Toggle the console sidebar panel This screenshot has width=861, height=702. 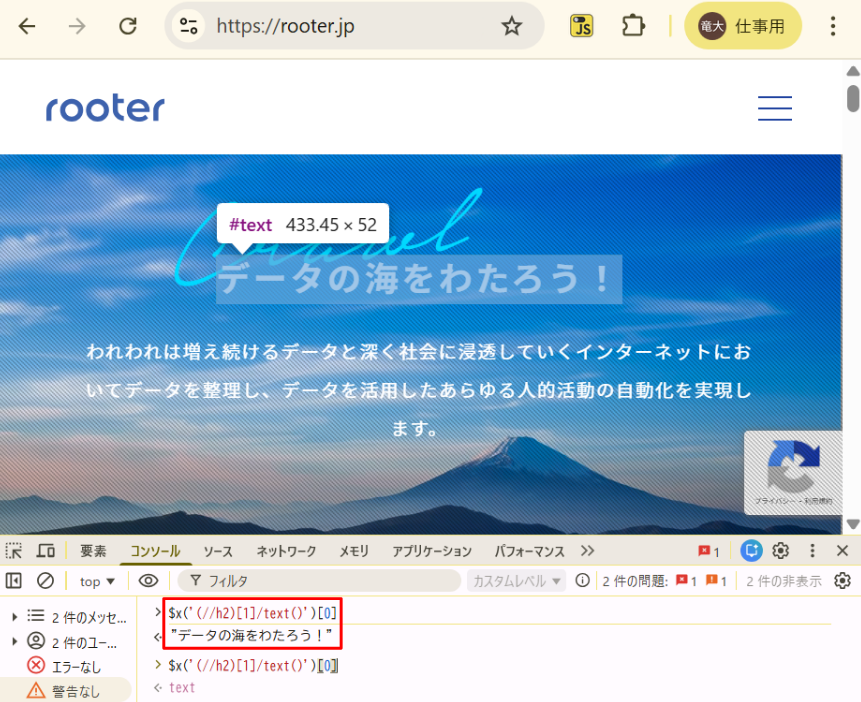click(x=14, y=581)
